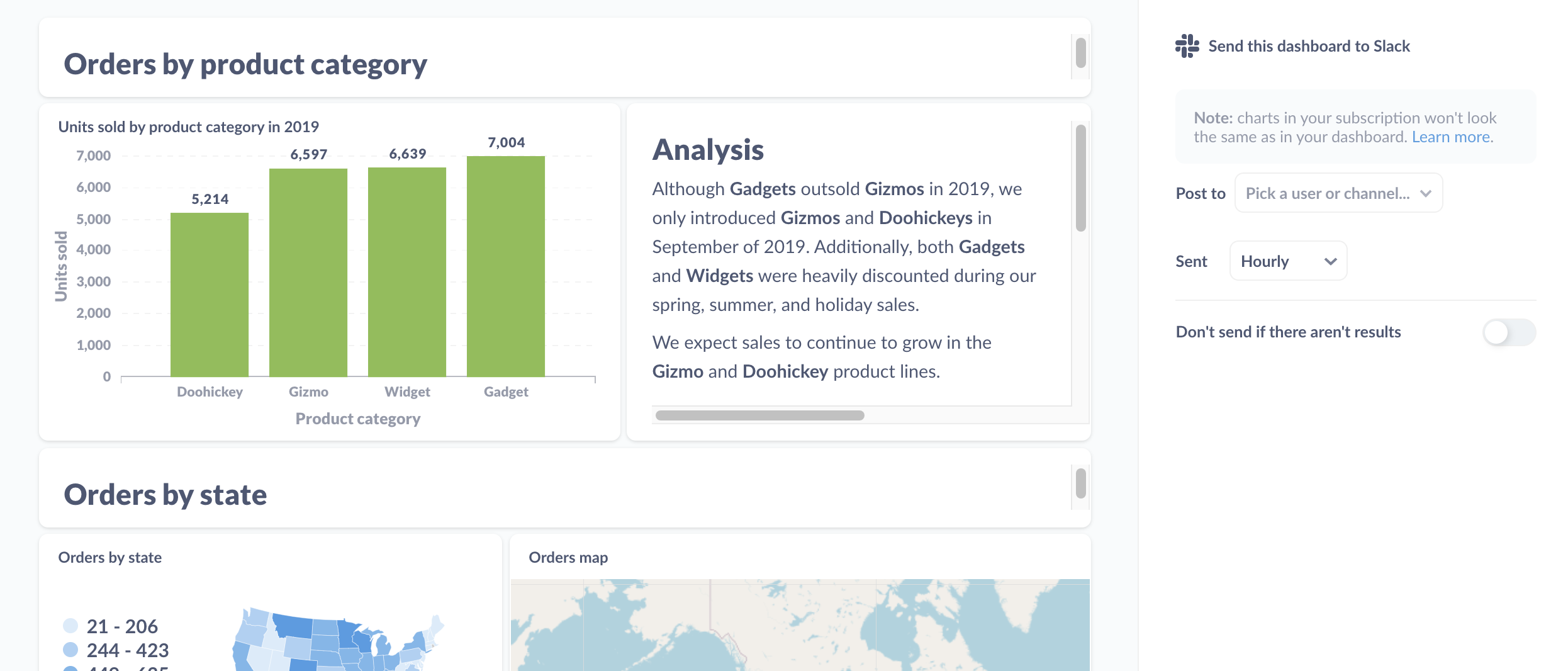Click scrollbar in Orders by product category heading
The image size is (1568, 671).
1080,53
